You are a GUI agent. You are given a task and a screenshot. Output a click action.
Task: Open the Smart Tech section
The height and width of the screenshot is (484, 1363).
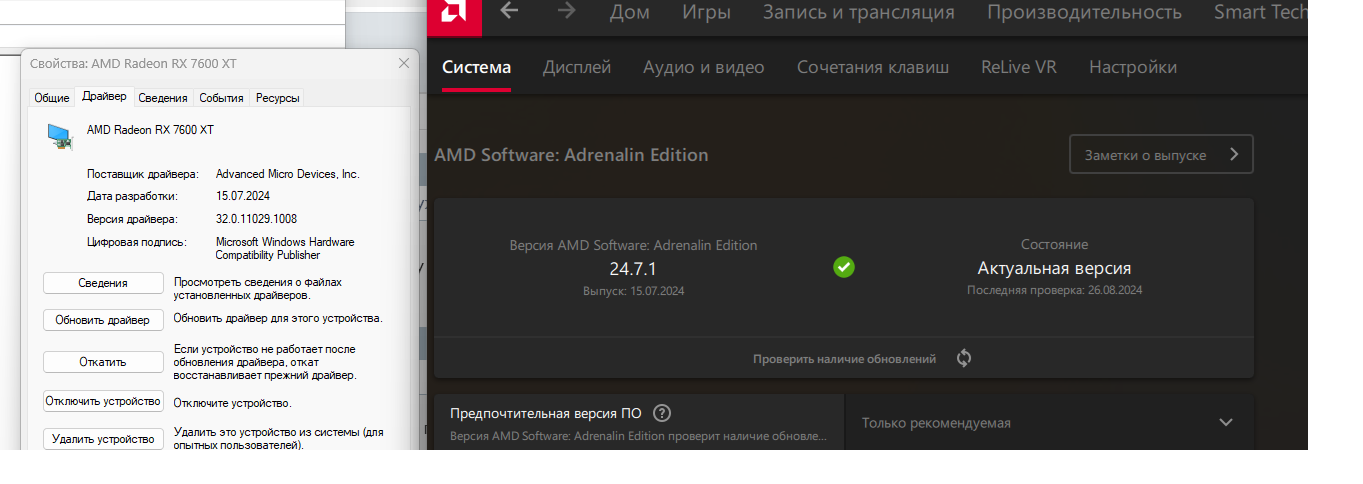pos(1260,12)
